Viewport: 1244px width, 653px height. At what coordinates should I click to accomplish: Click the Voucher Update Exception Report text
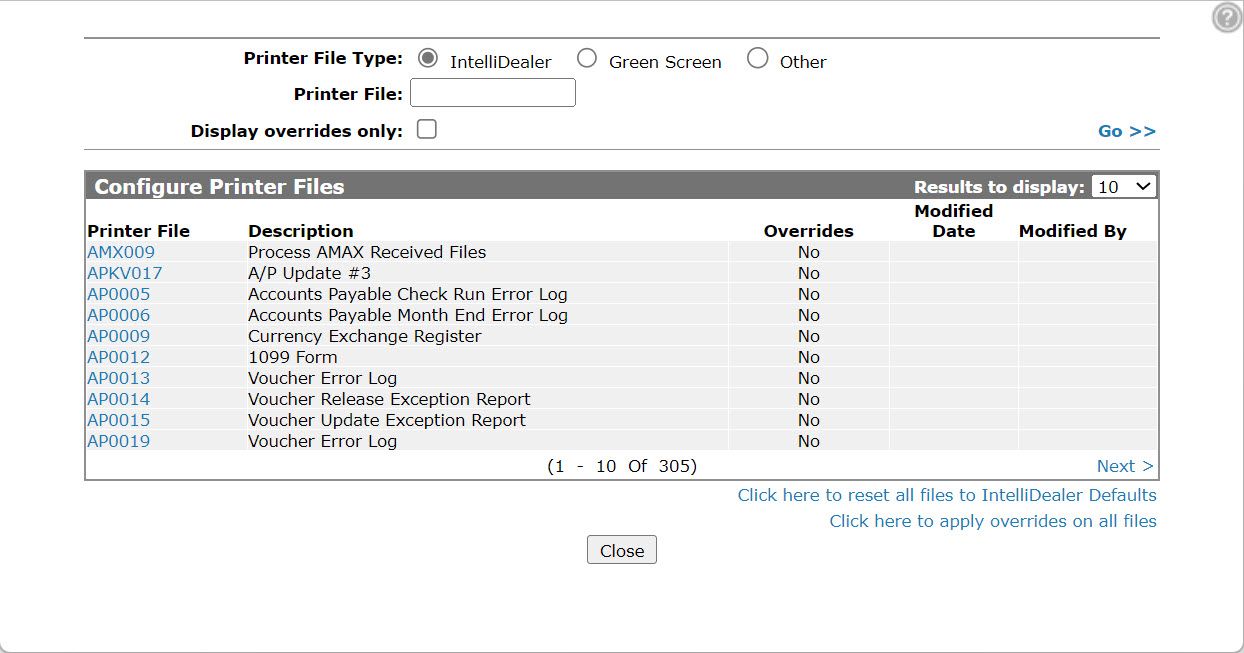[387, 420]
